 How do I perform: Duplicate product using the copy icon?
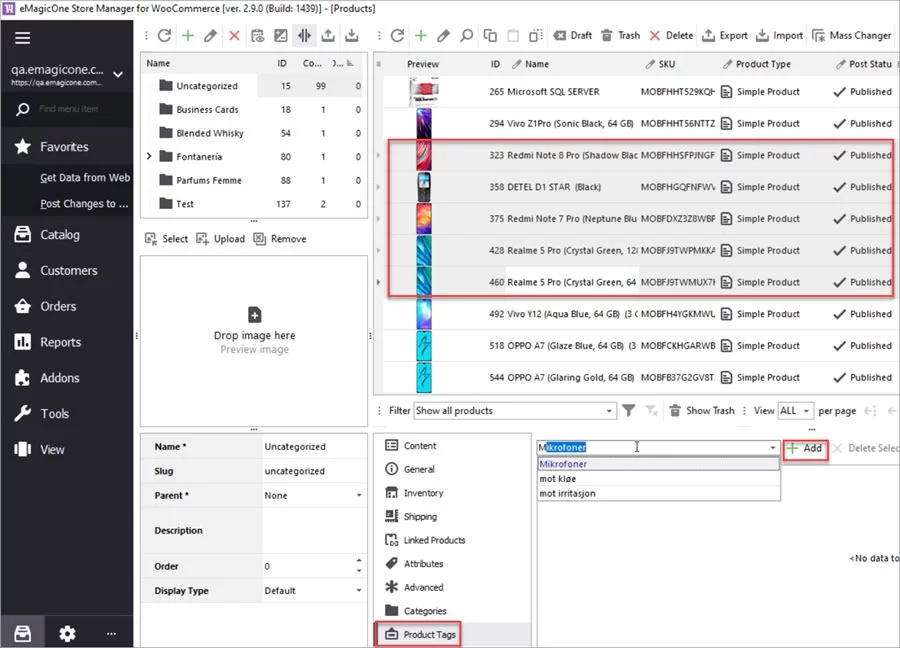490,34
